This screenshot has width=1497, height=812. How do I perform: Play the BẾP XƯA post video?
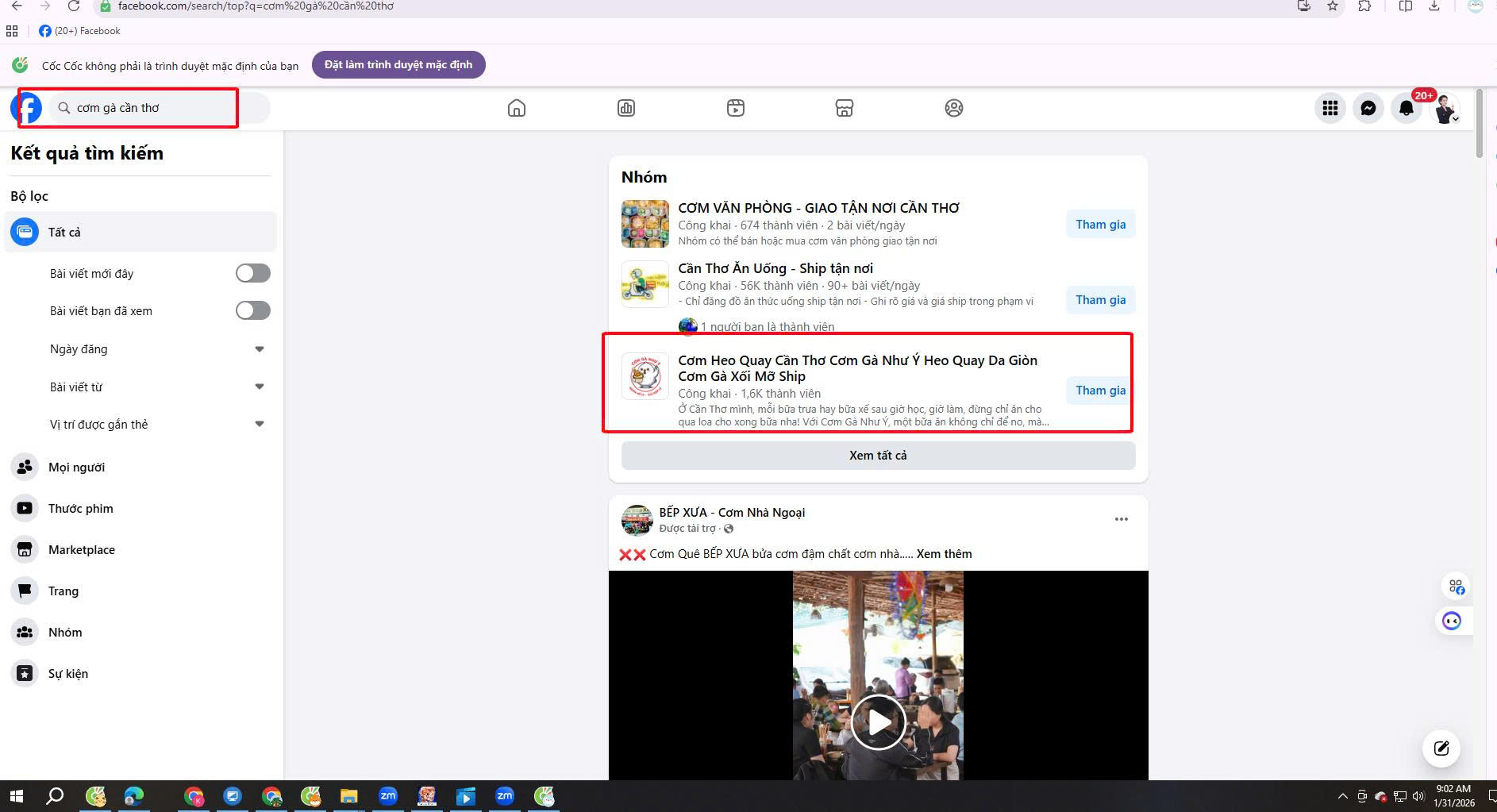[x=878, y=722]
